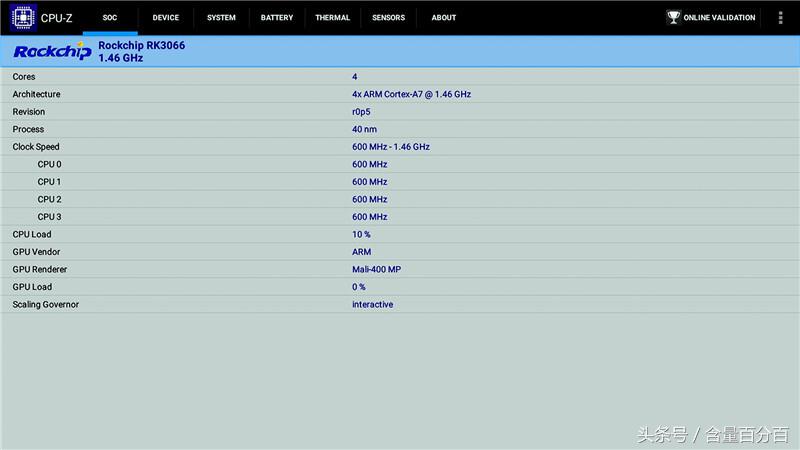This screenshot has height=450, width=800.
Task: Select the GPU Vendor row label
Action: [36, 252]
